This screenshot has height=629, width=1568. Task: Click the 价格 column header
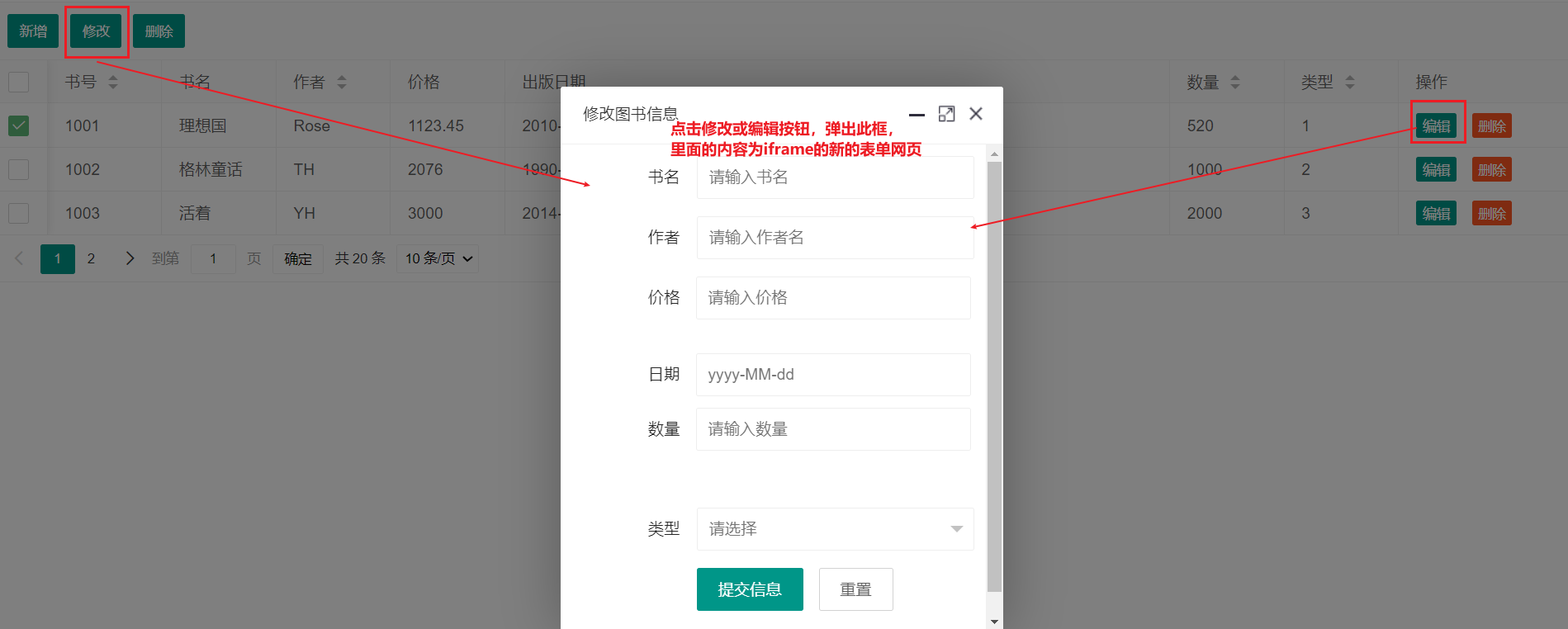[424, 82]
